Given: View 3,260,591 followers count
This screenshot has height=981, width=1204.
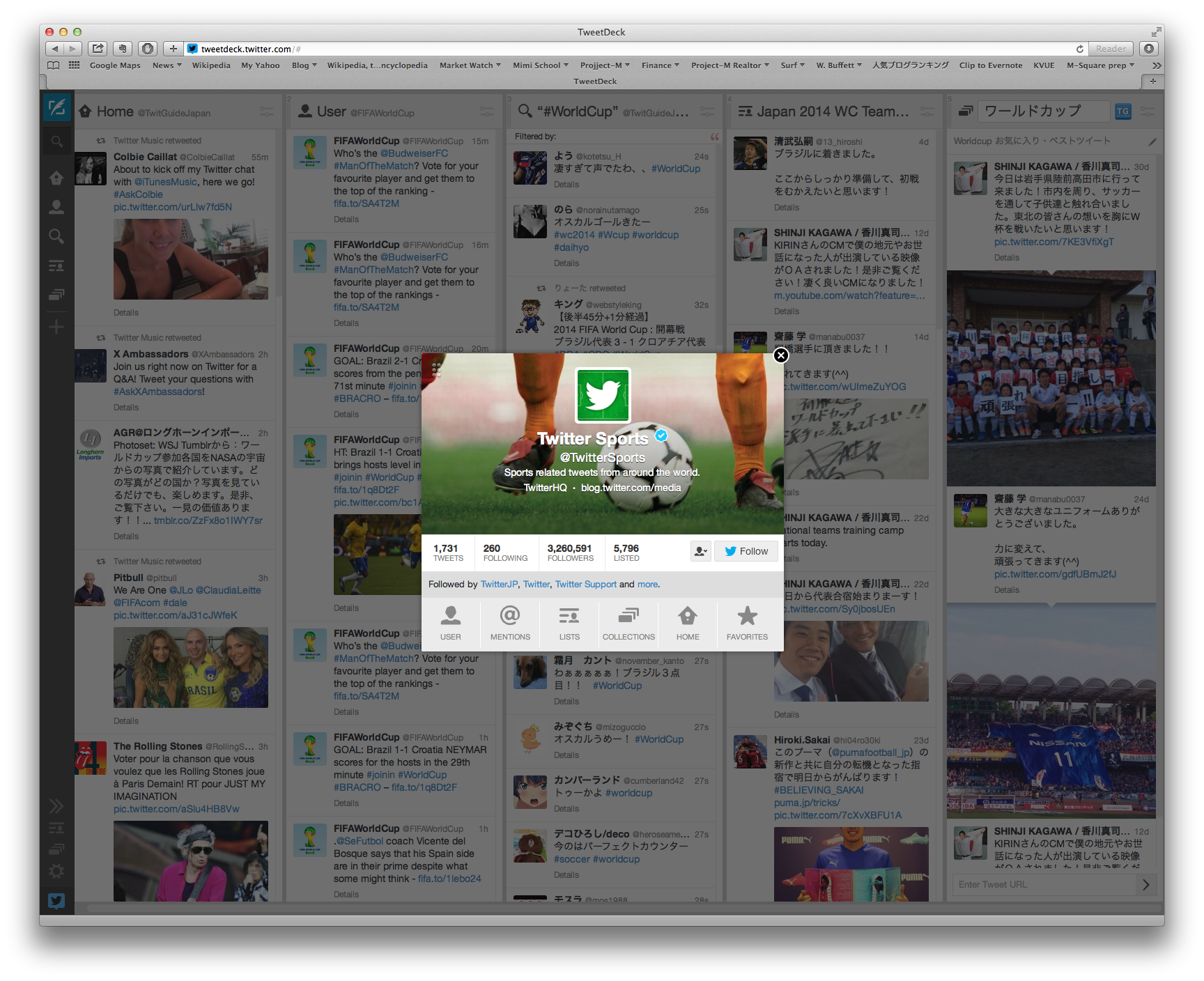Looking at the screenshot, I should coord(570,553).
